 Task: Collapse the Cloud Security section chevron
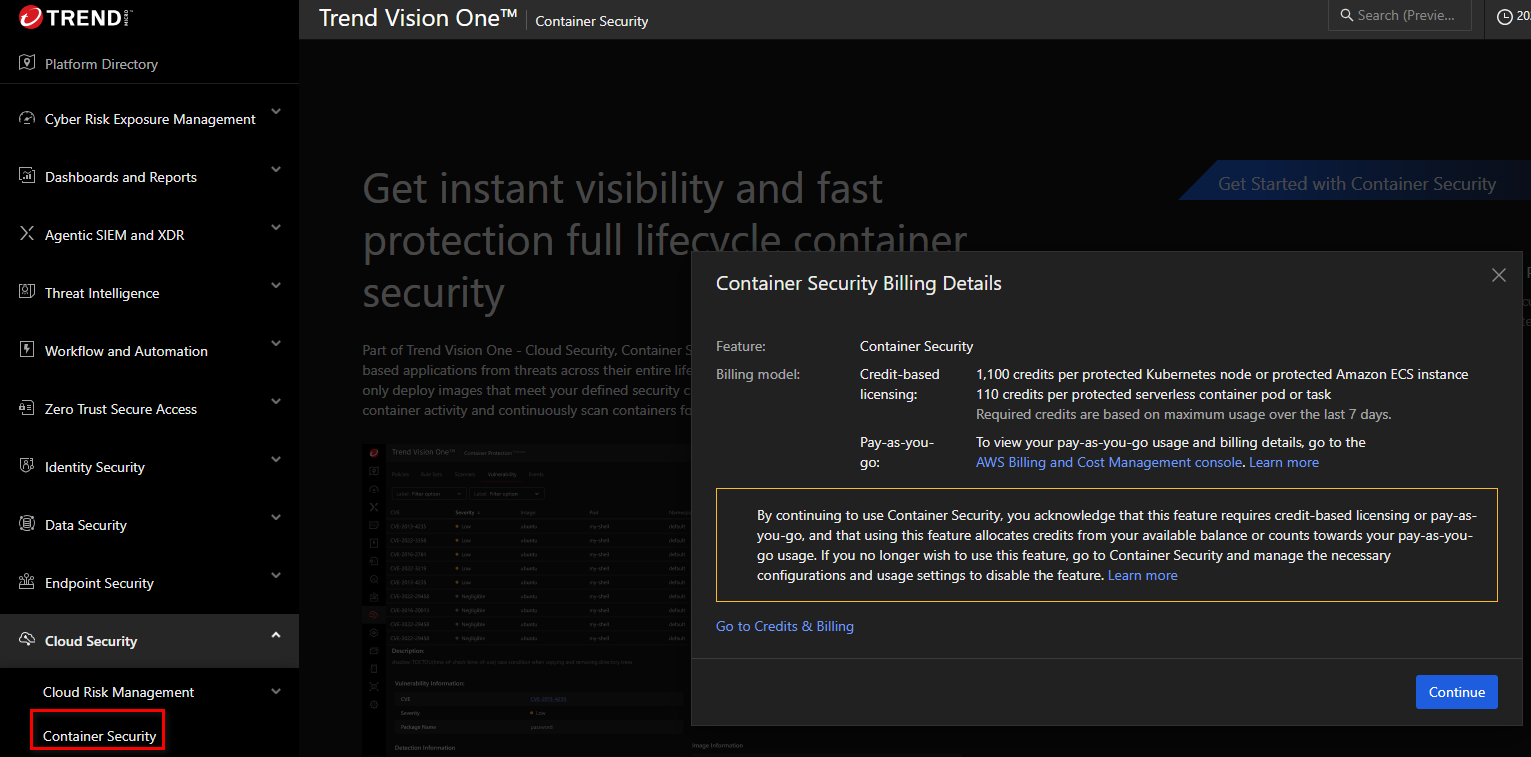point(276,635)
